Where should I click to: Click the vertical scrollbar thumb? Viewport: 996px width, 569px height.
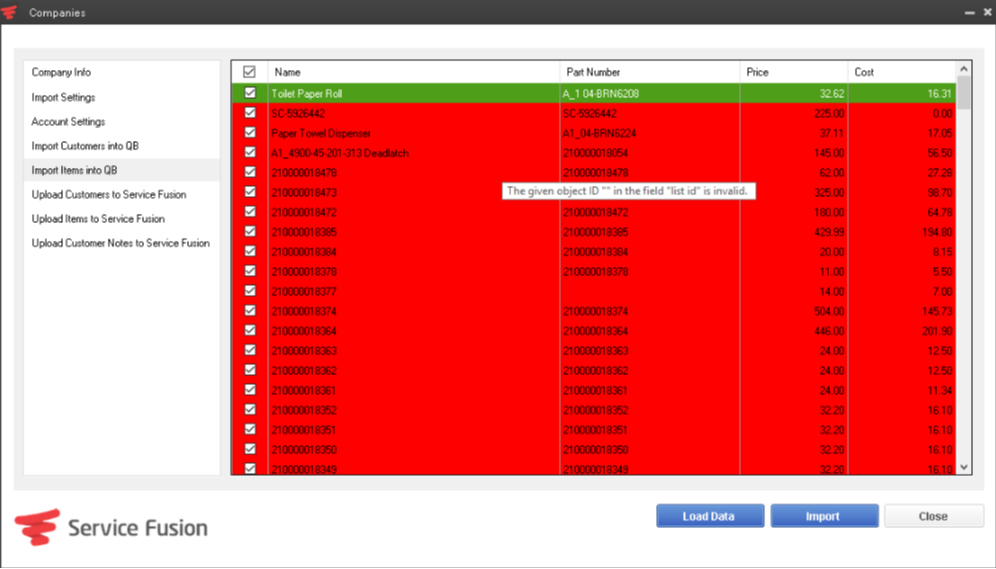tap(964, 93)
